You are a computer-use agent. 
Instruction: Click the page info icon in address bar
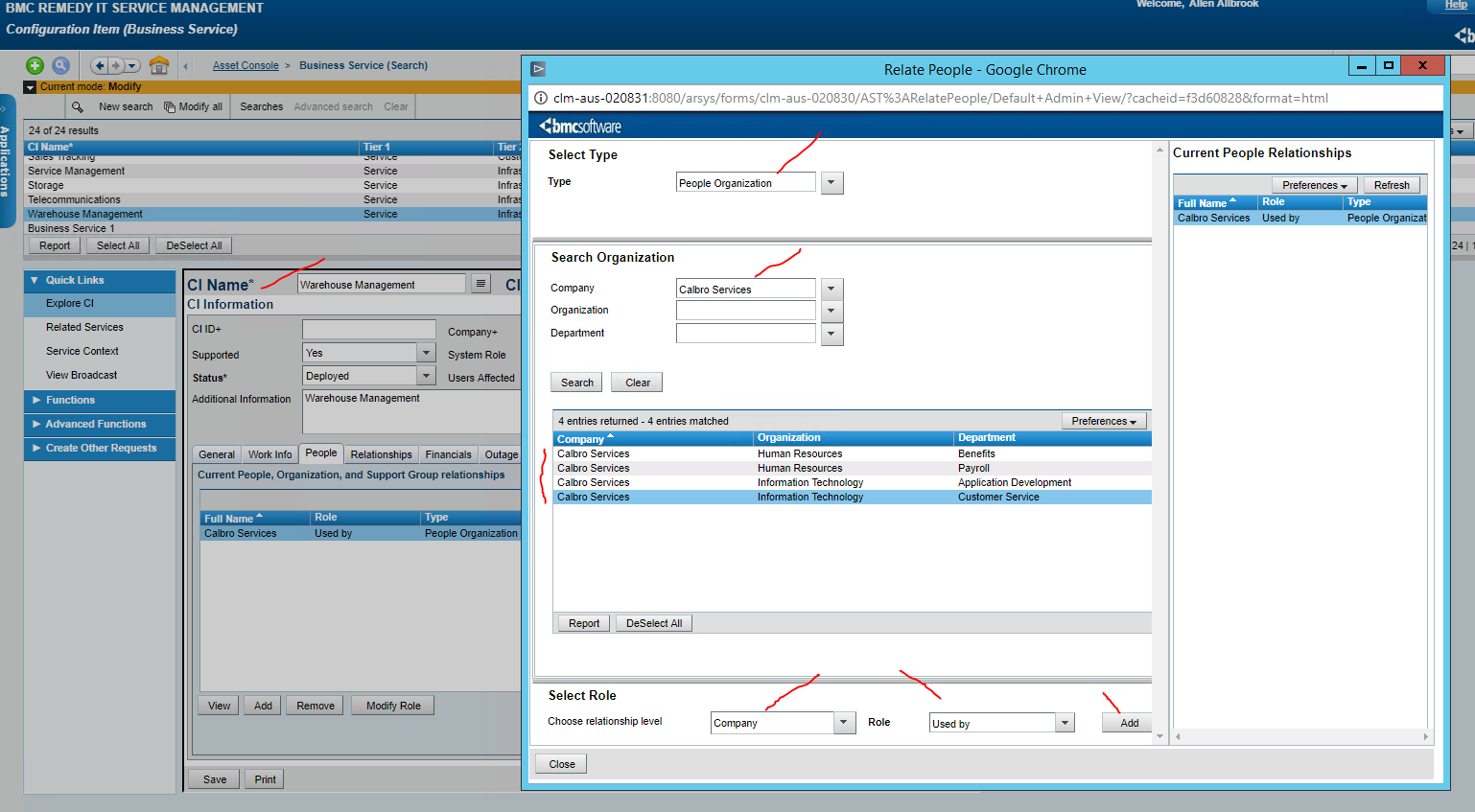541,98
